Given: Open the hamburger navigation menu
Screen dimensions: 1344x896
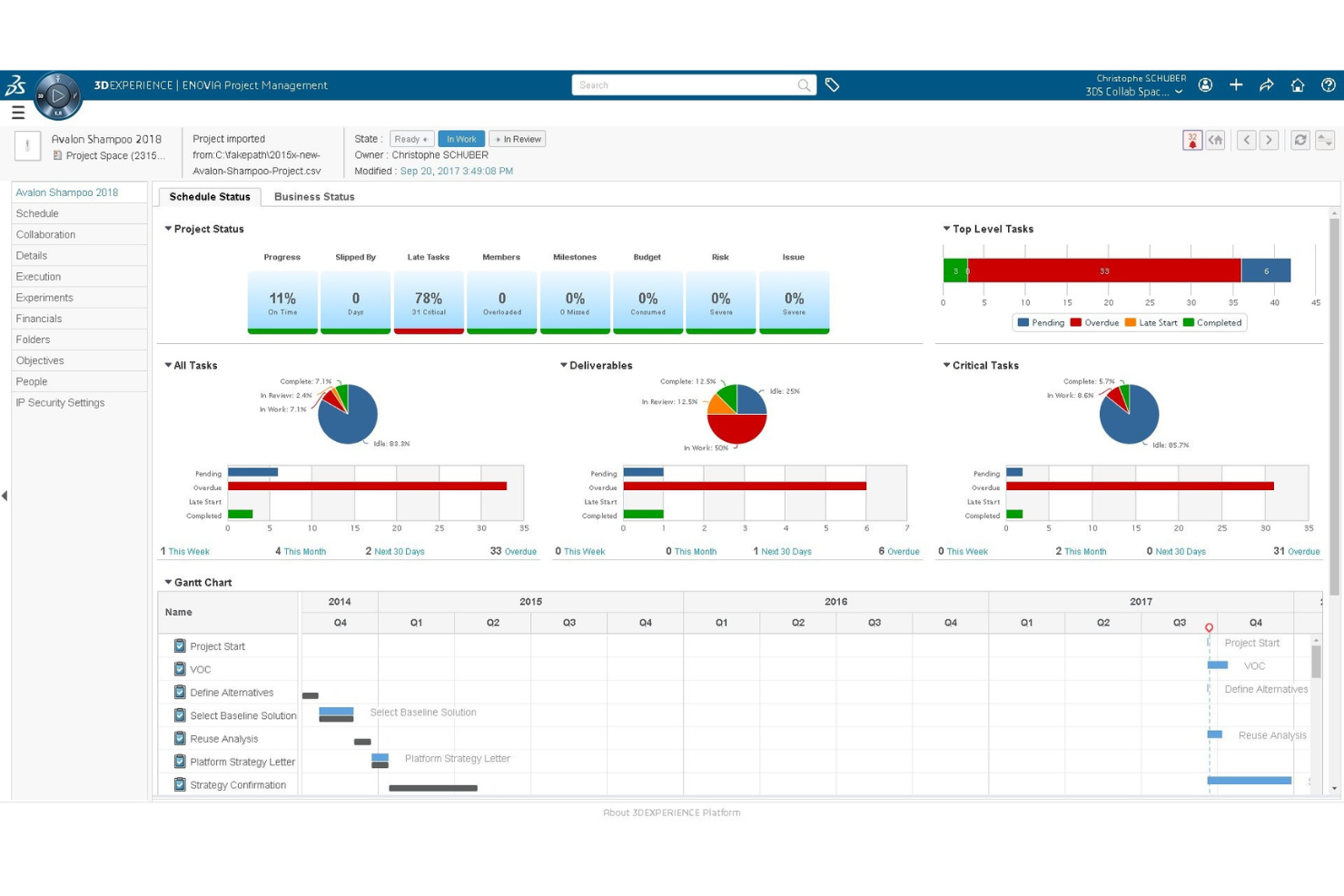Looking at the screenshot, I should tap(18, 113).
